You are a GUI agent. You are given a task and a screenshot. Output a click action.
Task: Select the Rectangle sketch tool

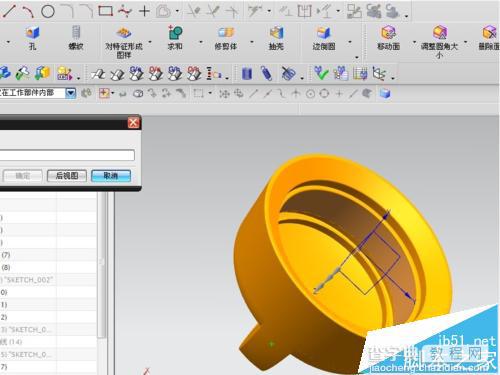[105, 11]
